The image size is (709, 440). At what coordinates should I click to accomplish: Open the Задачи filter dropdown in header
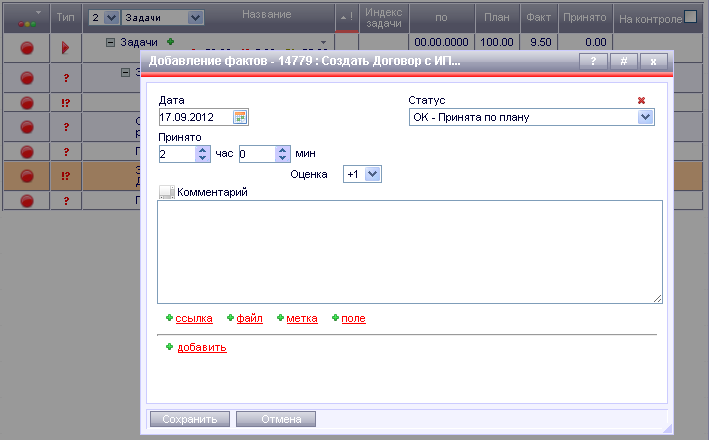(x=194, y=17)
